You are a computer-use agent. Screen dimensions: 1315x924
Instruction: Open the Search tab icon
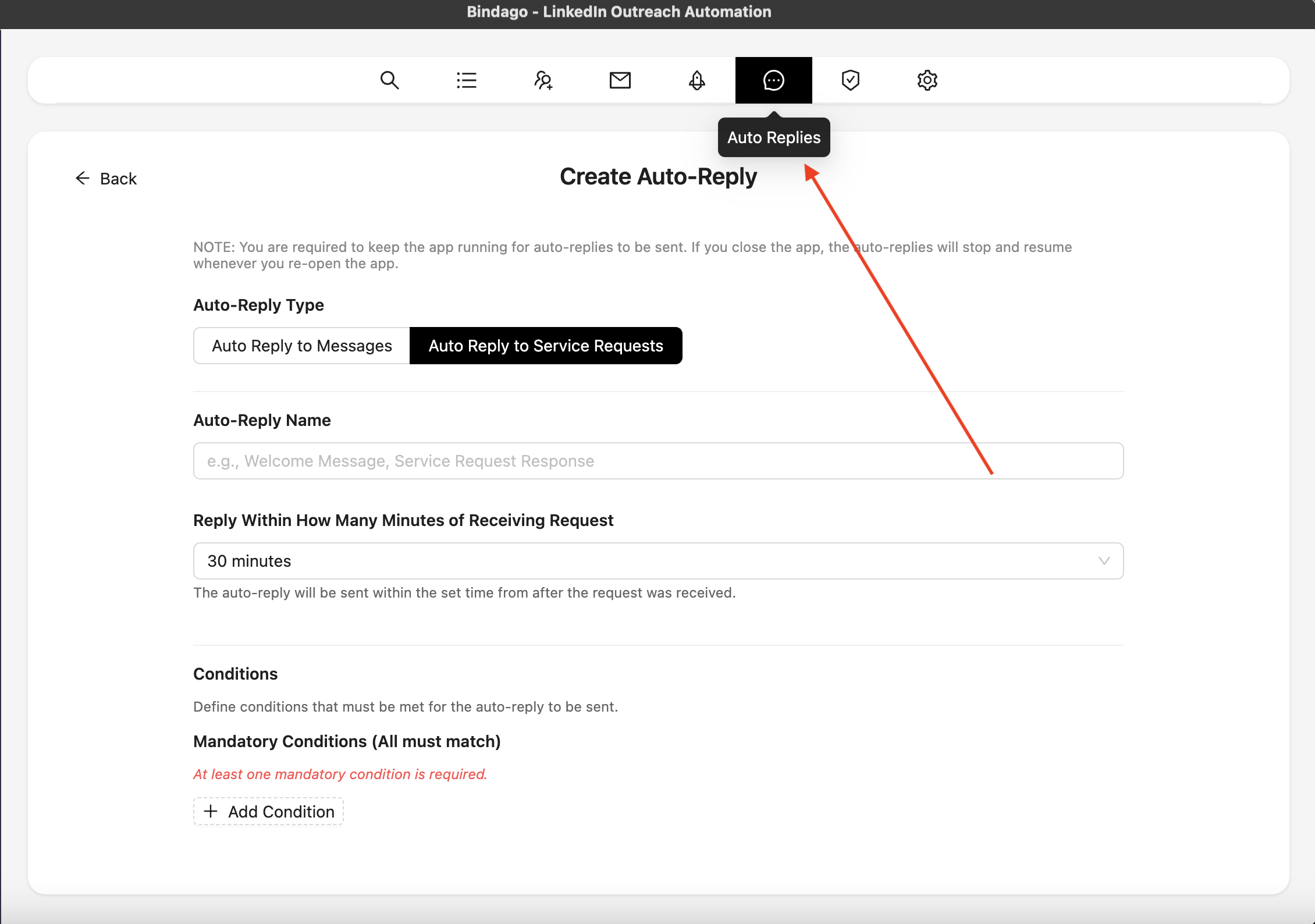[x=389, y=80]
